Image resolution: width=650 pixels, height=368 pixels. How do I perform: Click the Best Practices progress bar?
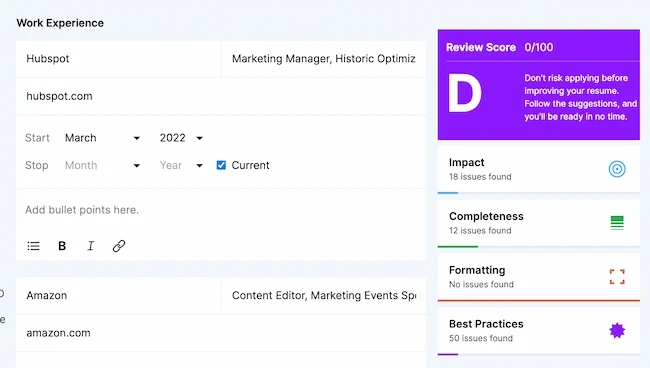click(538, 354)
